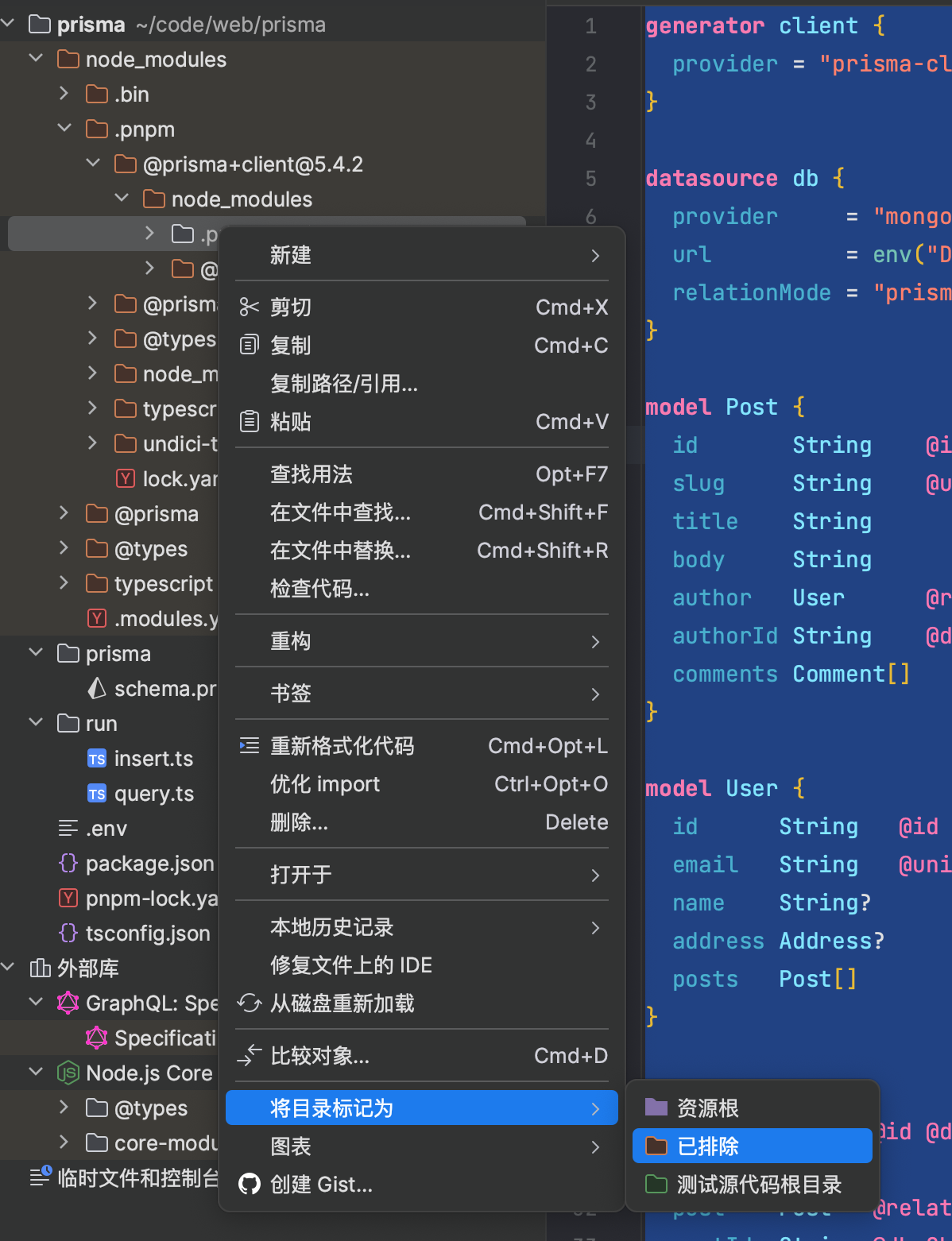952x1241 pixels.
Task: Click the GitHub icon next to 创建 Gist
Action: 250,1184
